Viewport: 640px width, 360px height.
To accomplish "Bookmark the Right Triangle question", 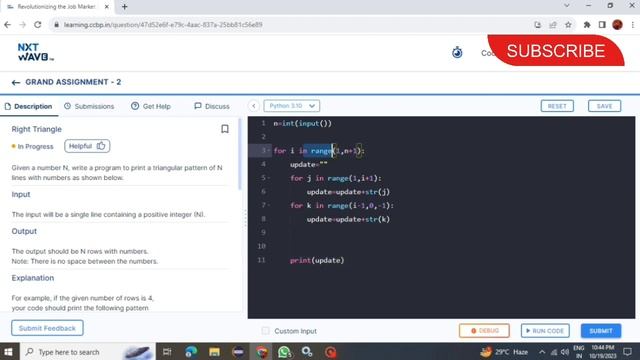I will pyautogui.click(x=224, y=129).
